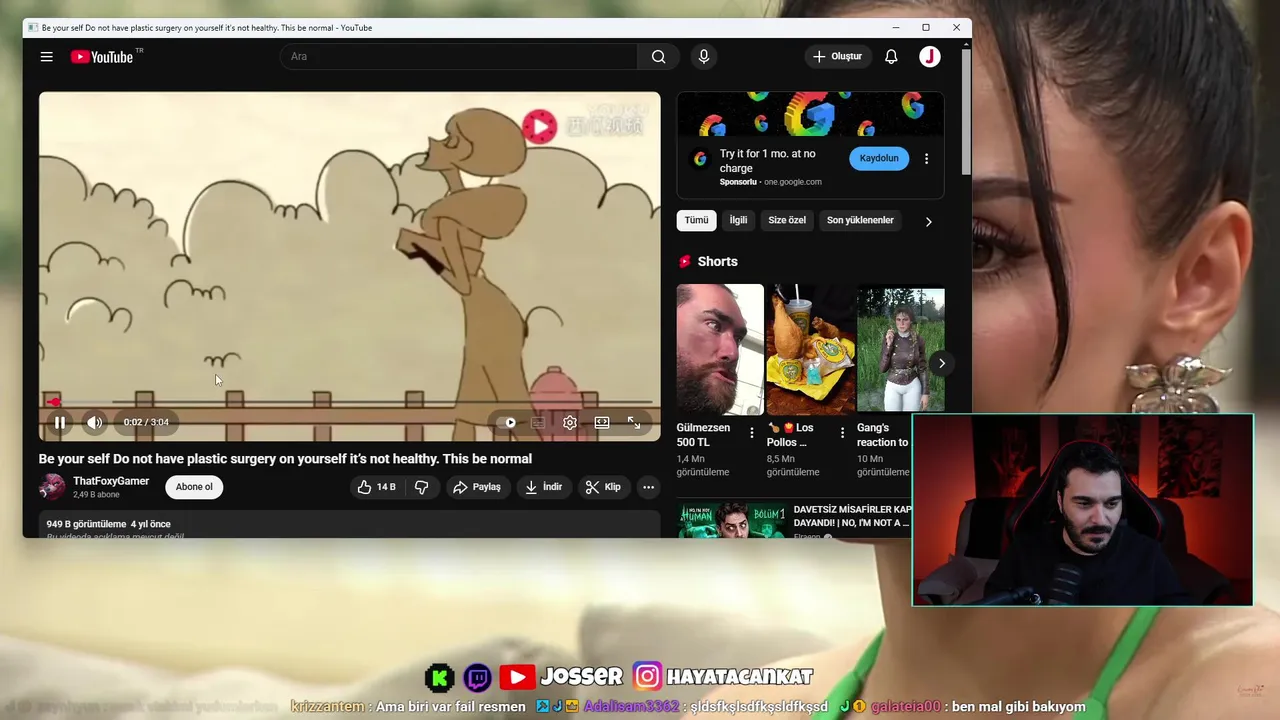
Task: Click the Oluştur create button
Action: 837,57
